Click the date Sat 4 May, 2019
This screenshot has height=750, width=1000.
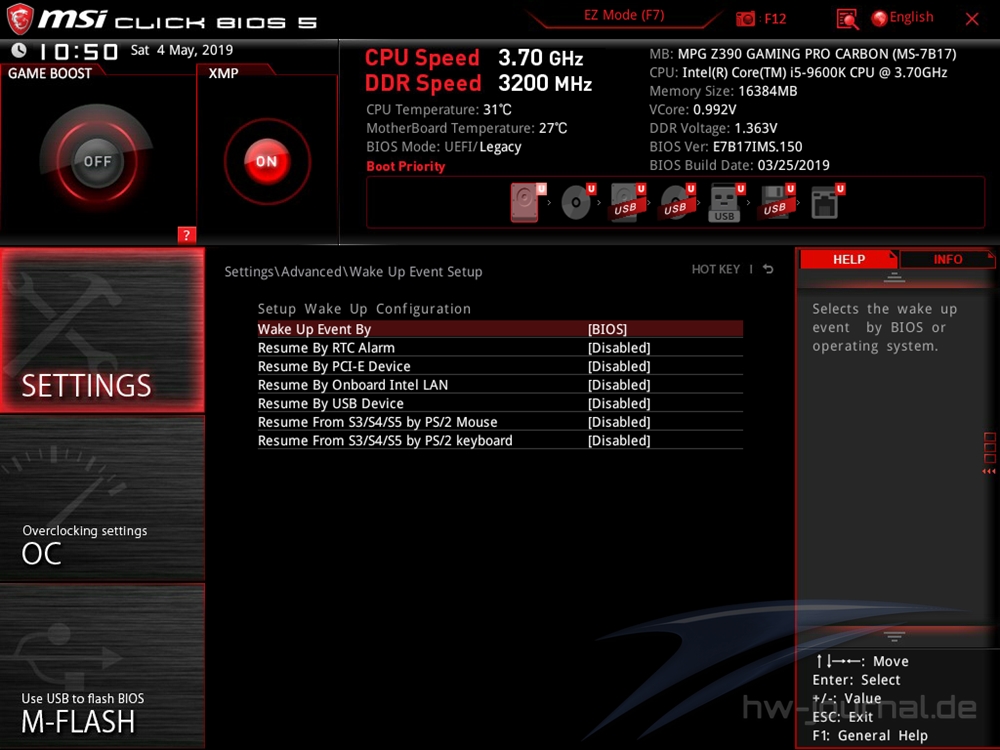coord(182,50)
